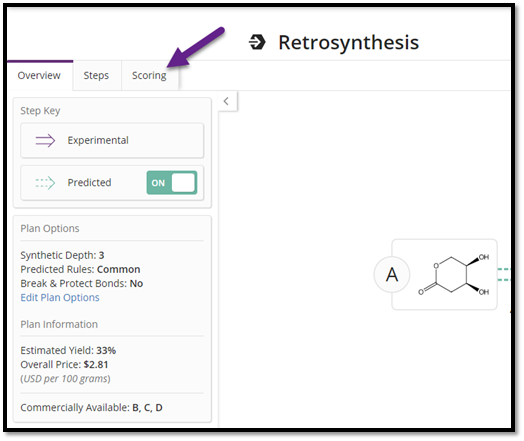This screenshot has width=524, height=441.
Task: Click the dashed green connector line
Action: point(504,274)
